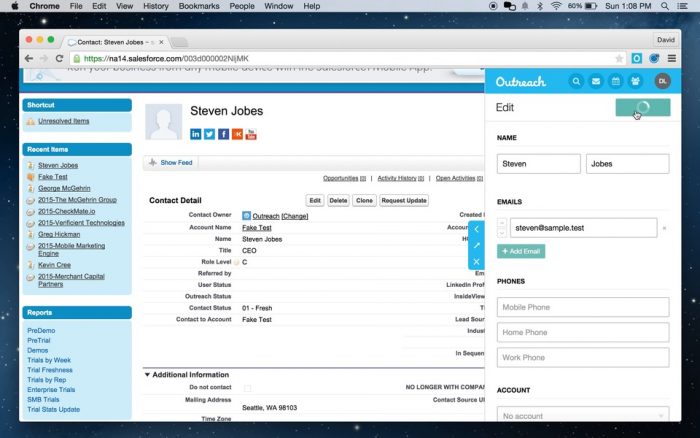Open the Notification Center icon
The height and width of the screenshot is (438, 700).
pos(683,6)
